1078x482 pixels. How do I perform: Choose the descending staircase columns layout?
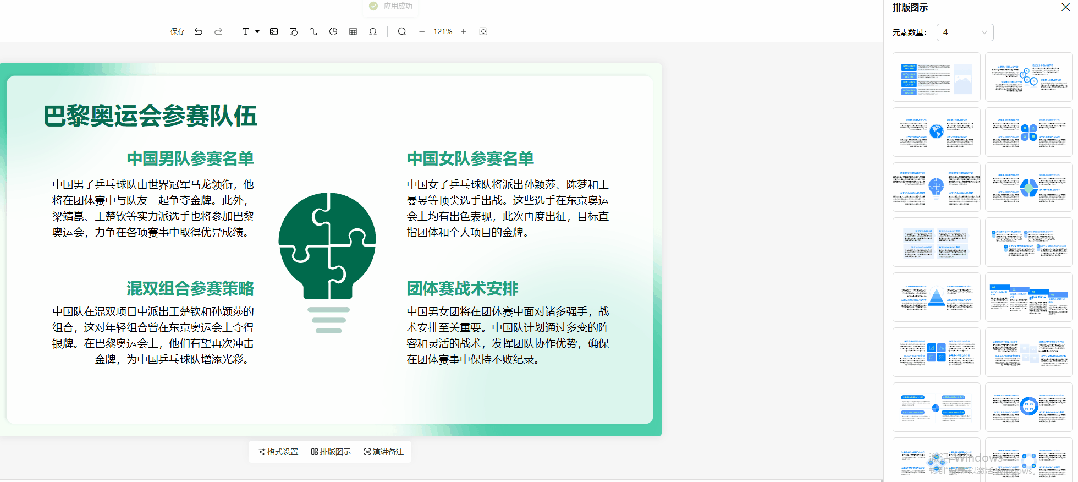pos(1028,297)
